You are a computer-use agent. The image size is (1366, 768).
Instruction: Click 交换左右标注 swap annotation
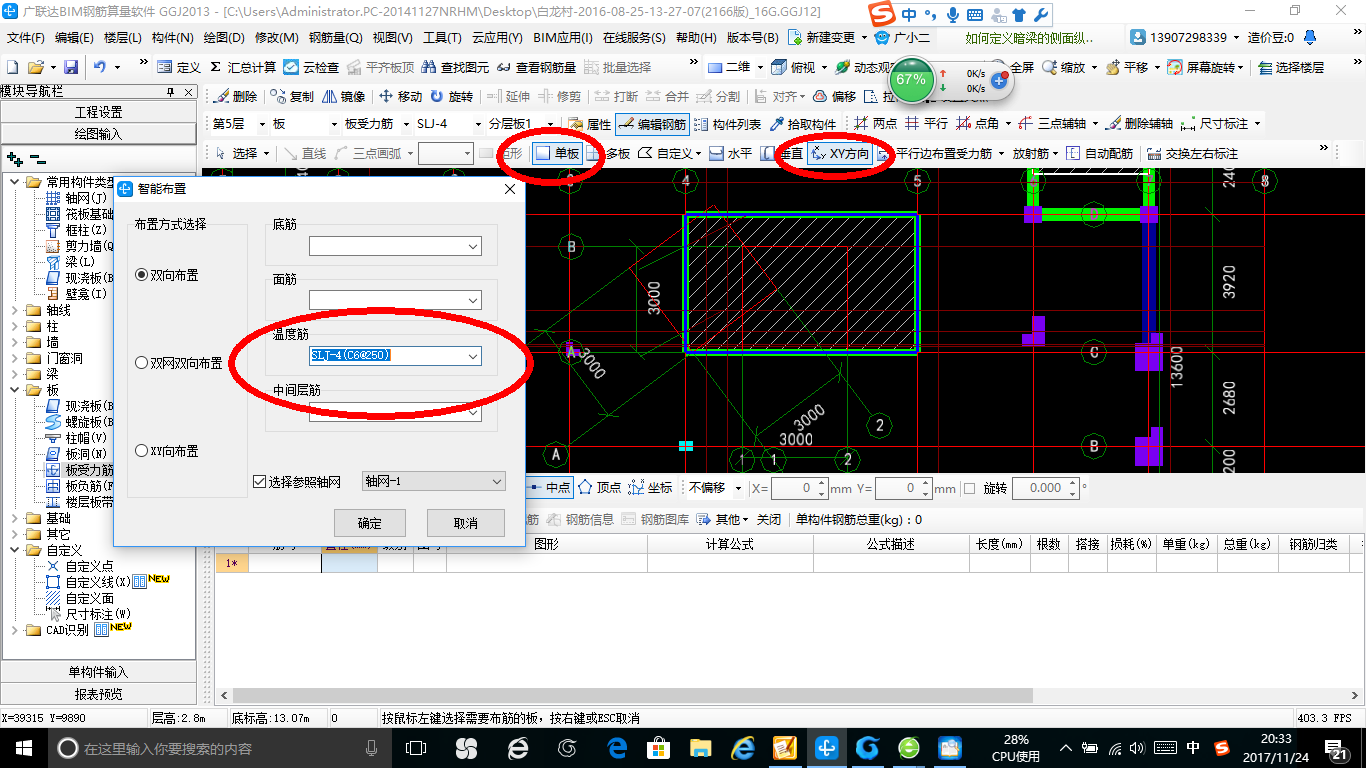click(x=1193, y=153)
